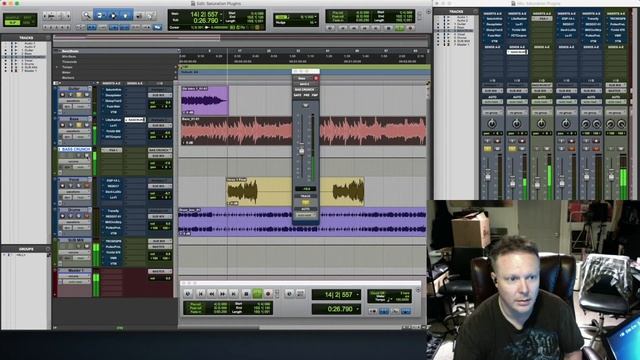Select the Scrubber tool
Viewport: 640px width, 360px height.
pos(139,16)
